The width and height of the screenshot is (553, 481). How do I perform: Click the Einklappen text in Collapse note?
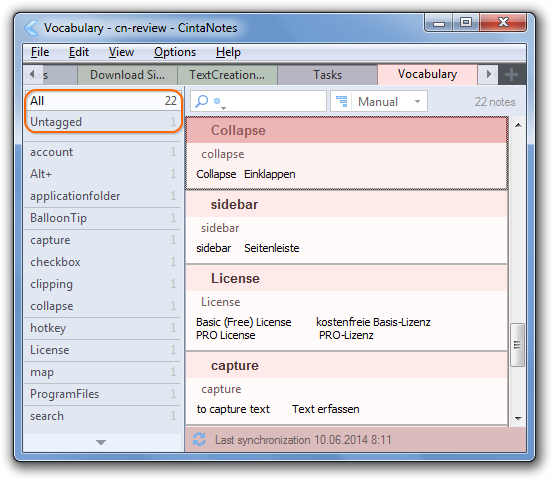270,174
